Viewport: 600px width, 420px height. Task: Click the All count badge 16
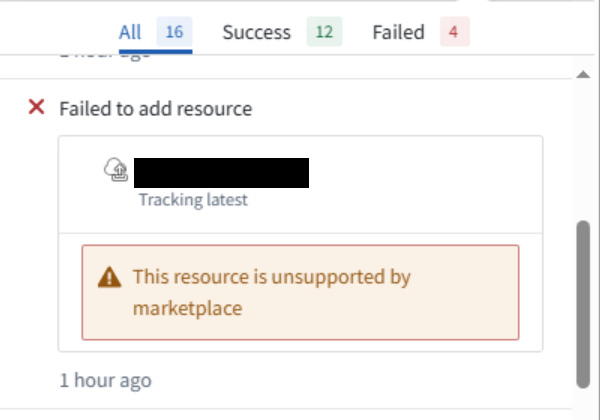(x=174, y=32)
